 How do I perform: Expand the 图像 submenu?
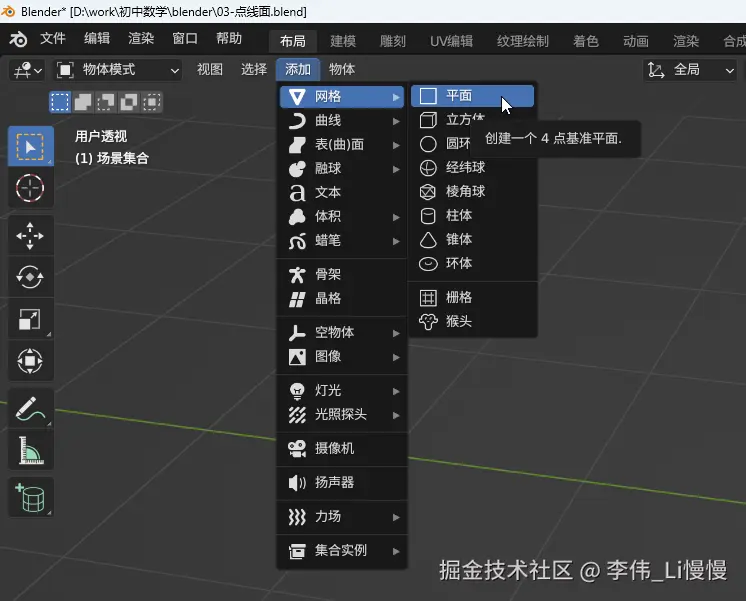pos(342,356)
